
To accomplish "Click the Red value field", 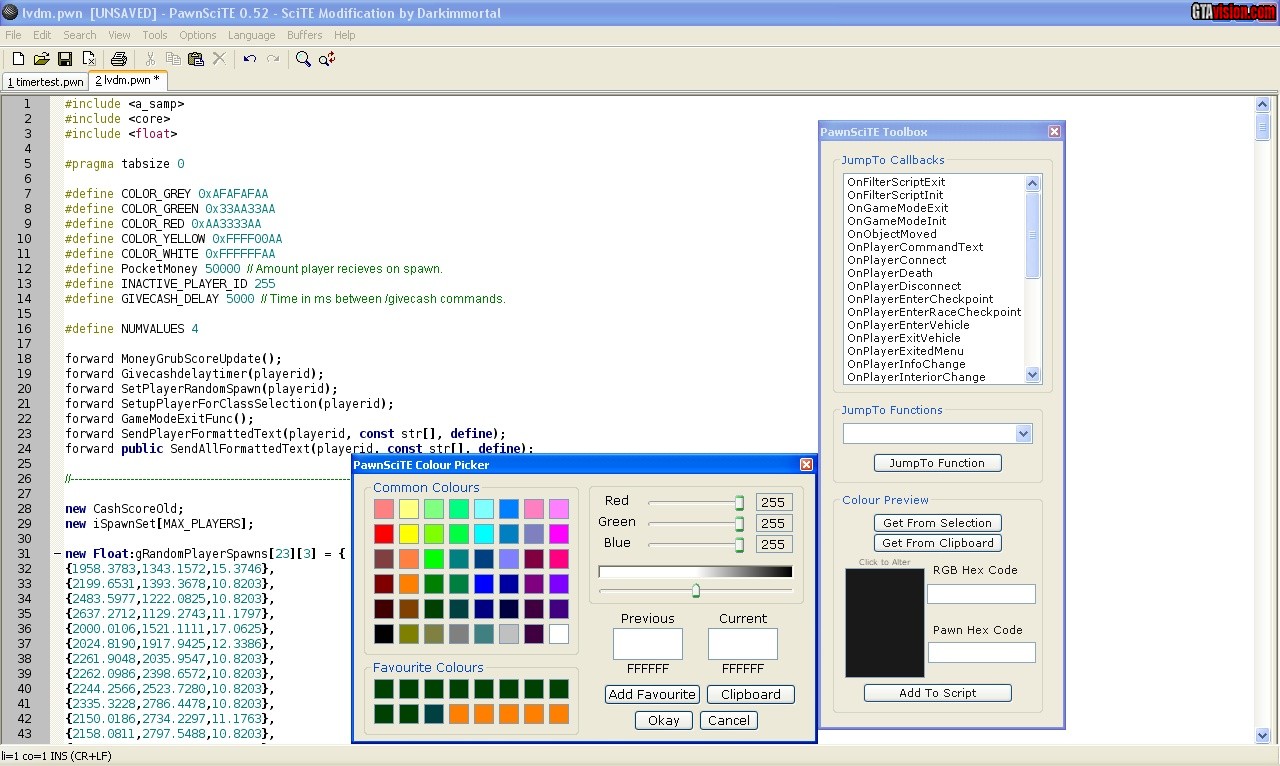I will 774,502.
